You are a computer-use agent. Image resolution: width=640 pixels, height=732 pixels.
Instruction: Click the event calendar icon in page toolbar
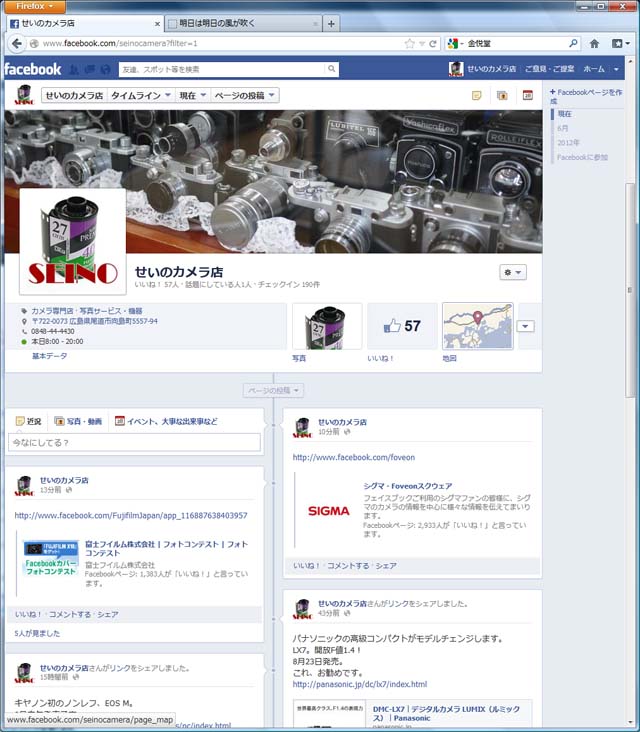coord(527,95)
